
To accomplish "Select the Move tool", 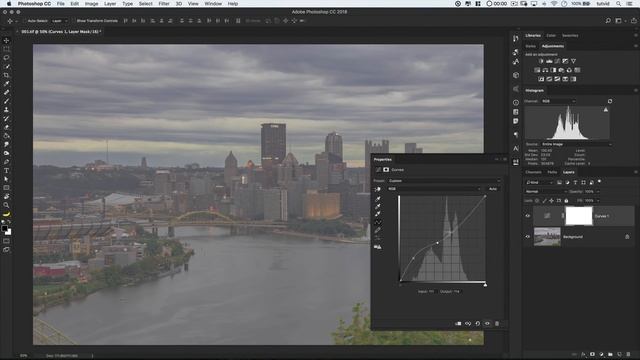I will click(7, 40).
